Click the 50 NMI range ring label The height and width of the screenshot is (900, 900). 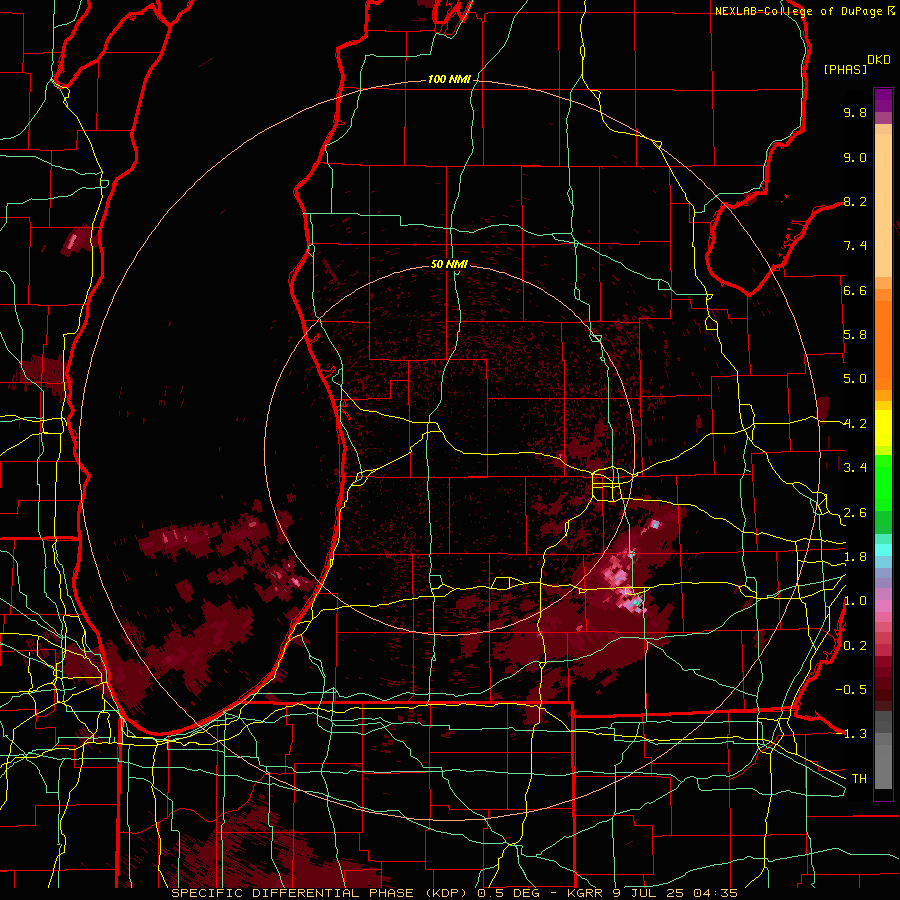pyautogui.click(x=449, y=264)
